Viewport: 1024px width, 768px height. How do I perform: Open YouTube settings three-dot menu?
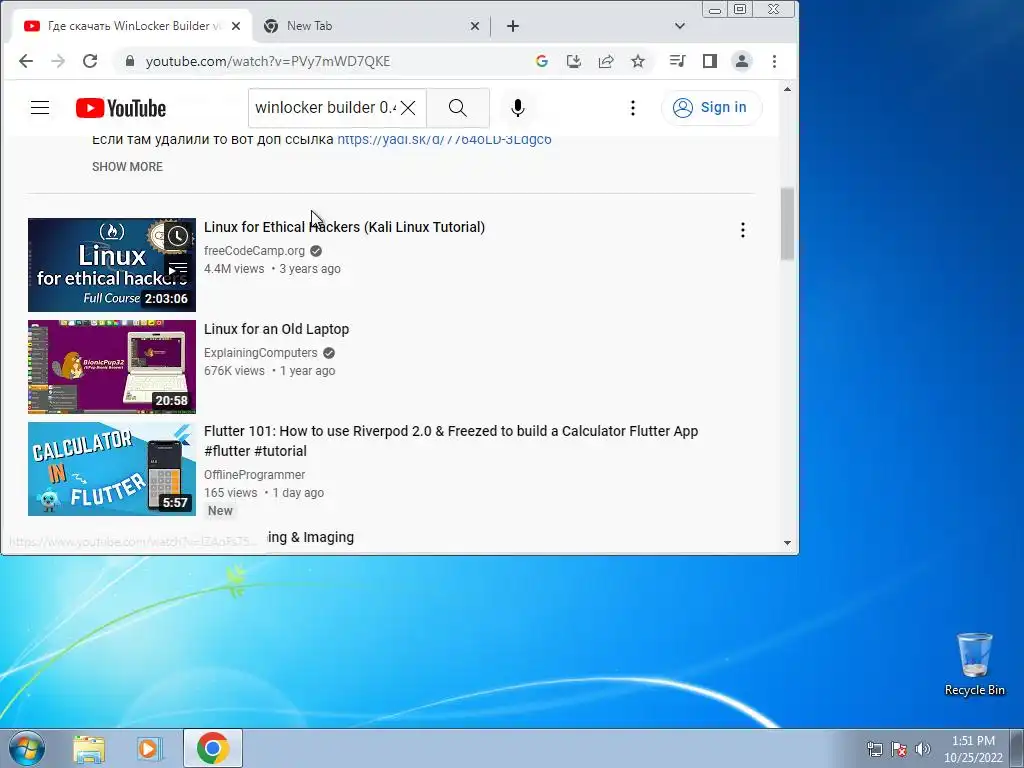[632, 108]
